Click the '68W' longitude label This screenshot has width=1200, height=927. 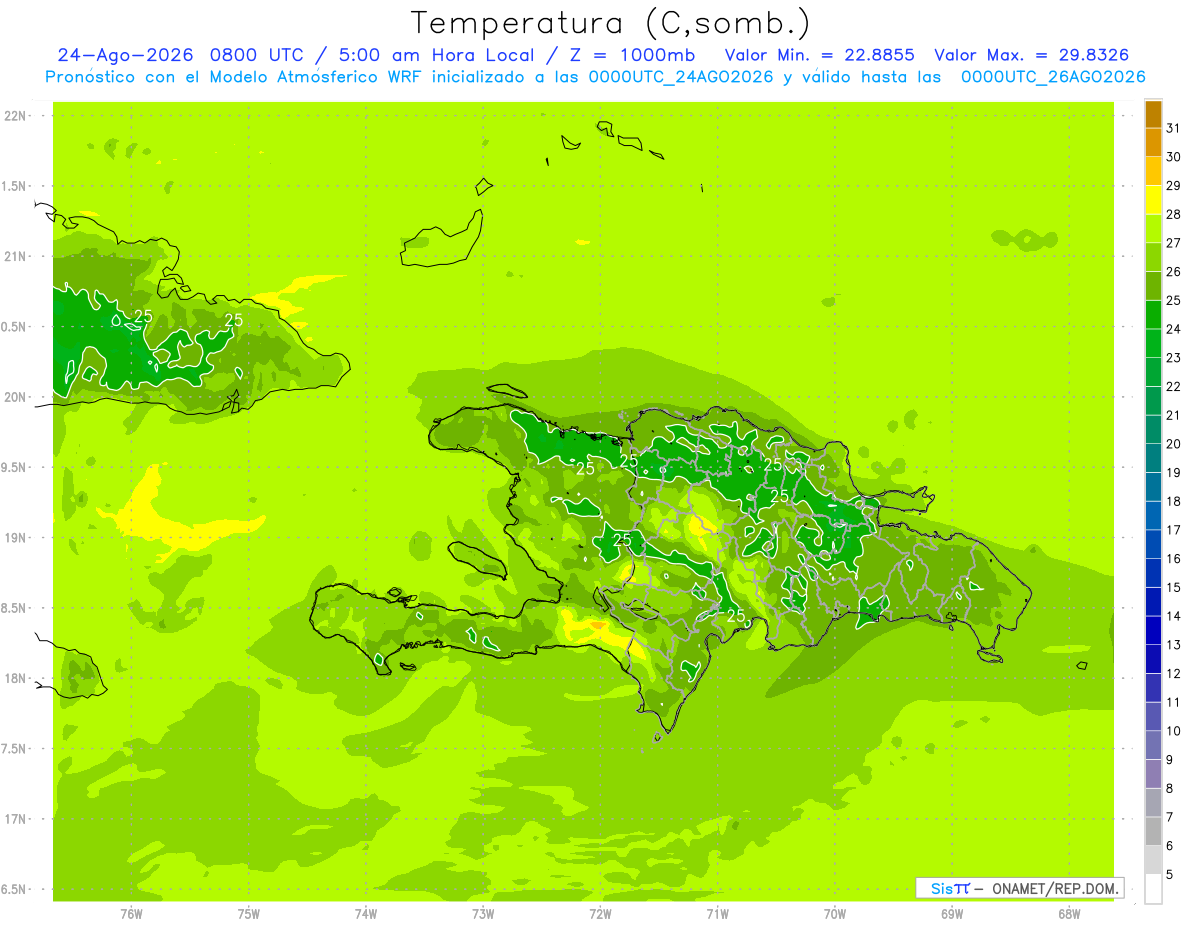click(x=1069, y=914)
